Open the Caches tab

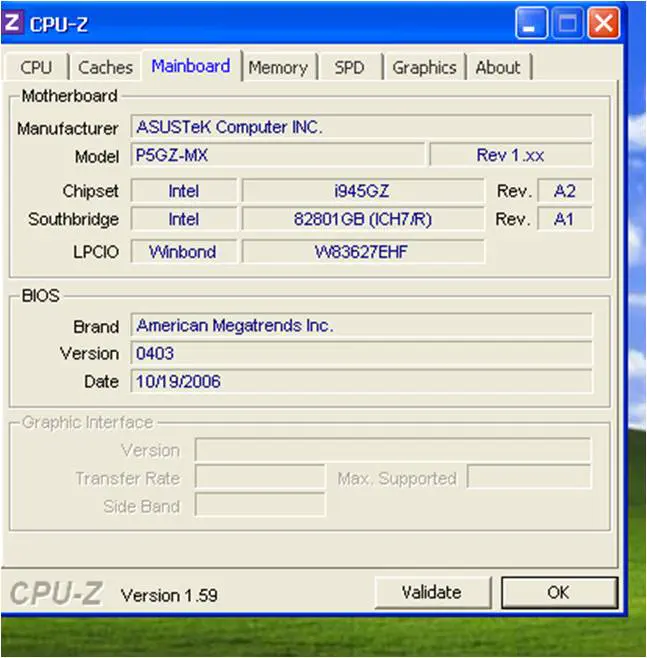click(x=105, y=68)
